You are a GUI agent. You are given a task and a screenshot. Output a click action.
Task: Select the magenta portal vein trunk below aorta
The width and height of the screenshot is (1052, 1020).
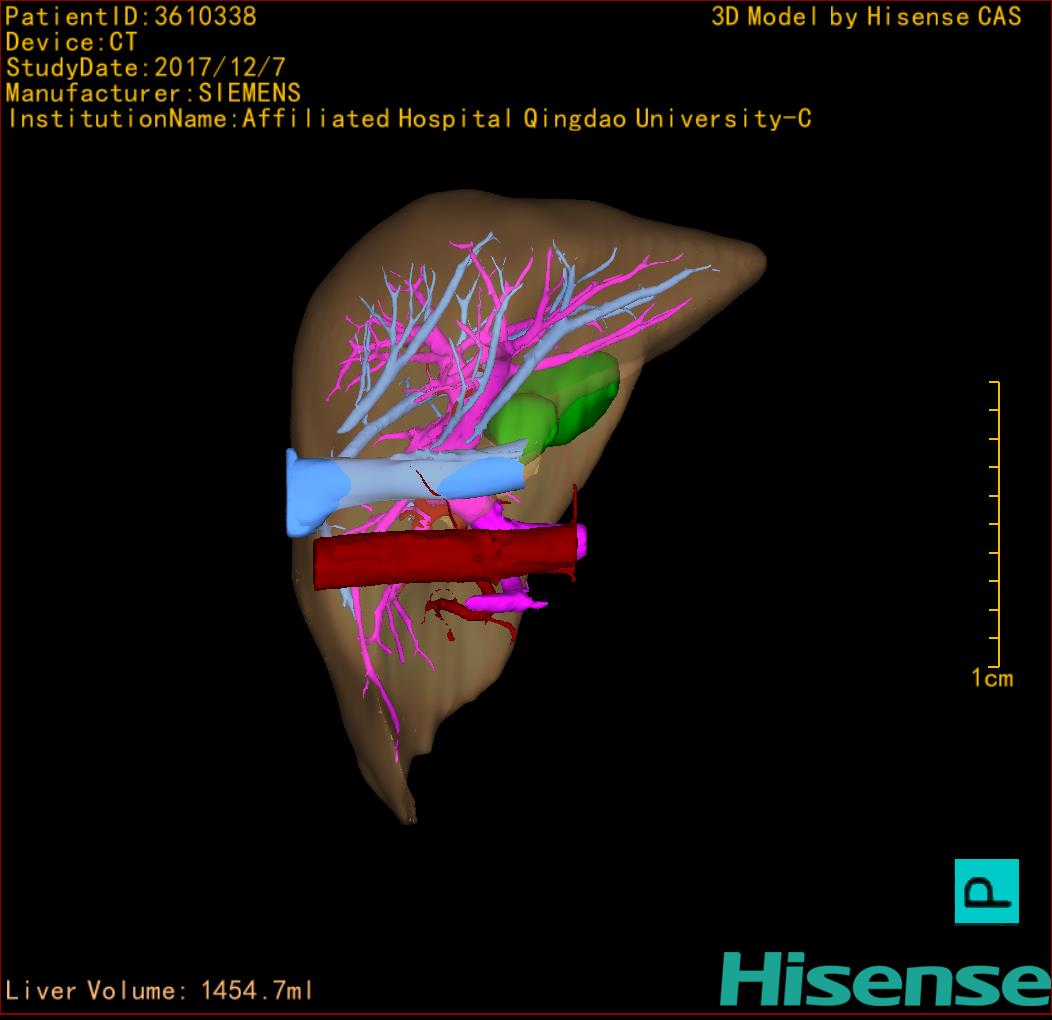[507, 602]
